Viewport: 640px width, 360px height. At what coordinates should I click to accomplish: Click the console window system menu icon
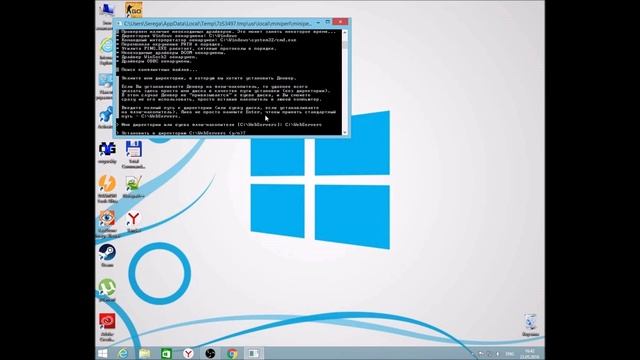coord(119,24)
